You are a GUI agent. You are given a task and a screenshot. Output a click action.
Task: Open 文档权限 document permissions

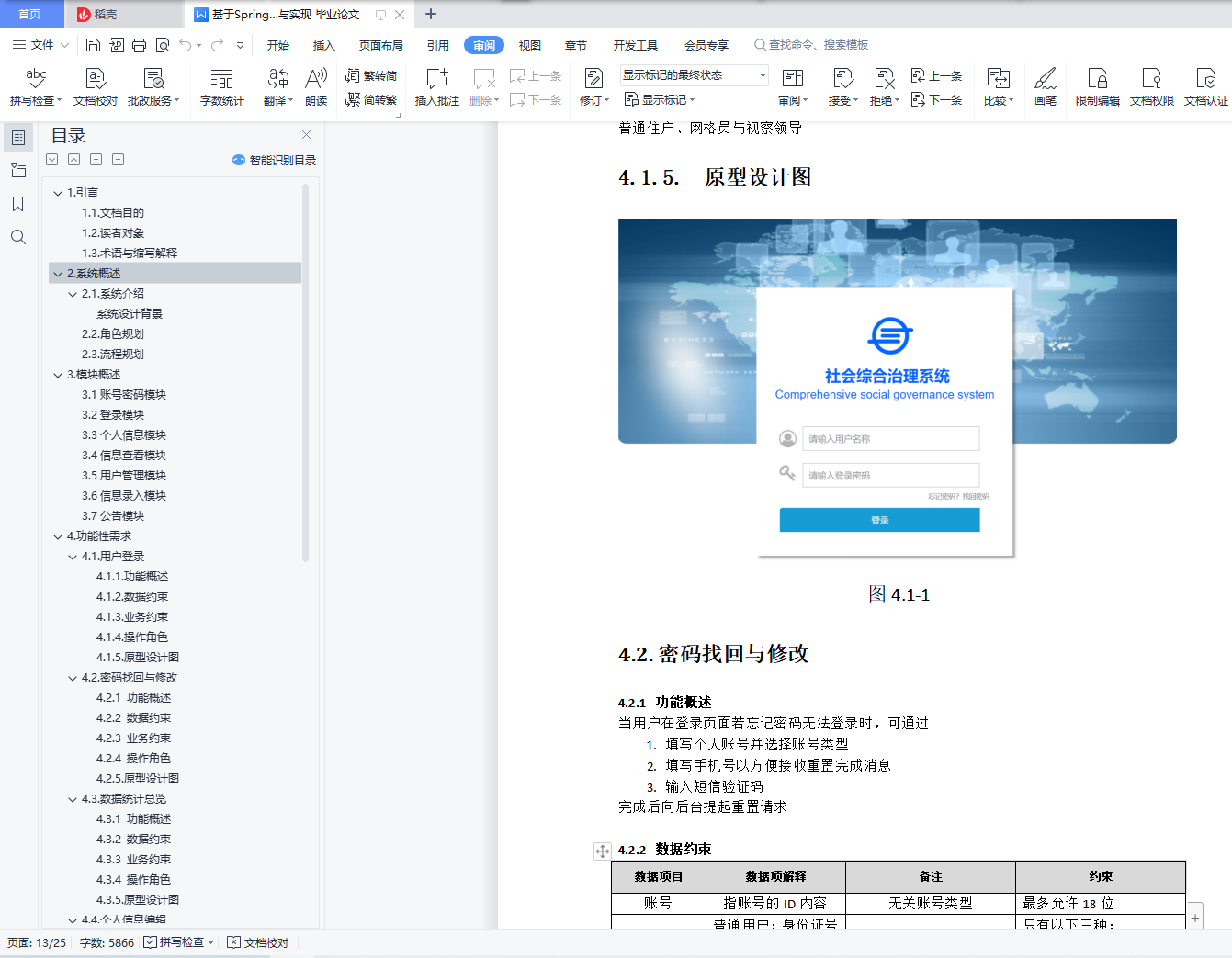coord(1152,87)
